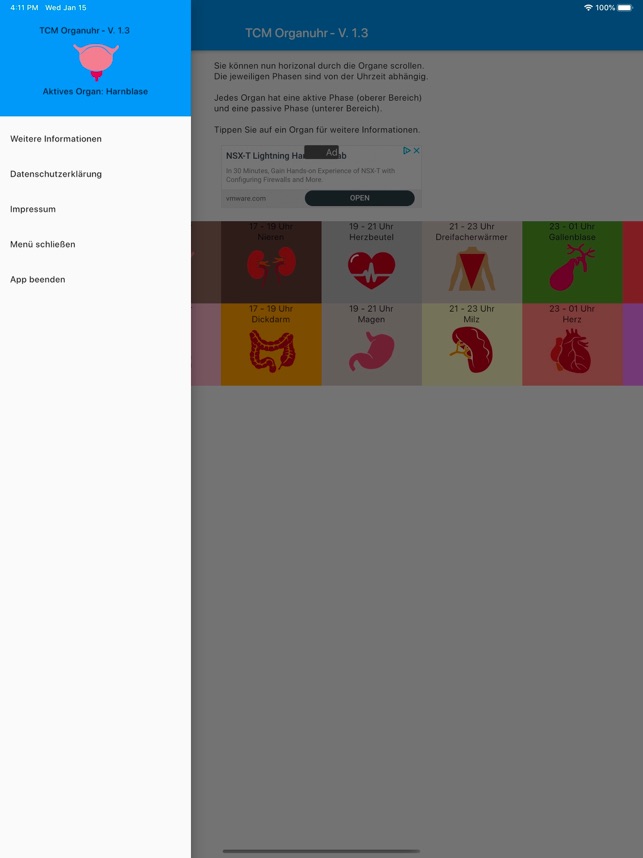Click the battery status icon

tap(625, 8)
